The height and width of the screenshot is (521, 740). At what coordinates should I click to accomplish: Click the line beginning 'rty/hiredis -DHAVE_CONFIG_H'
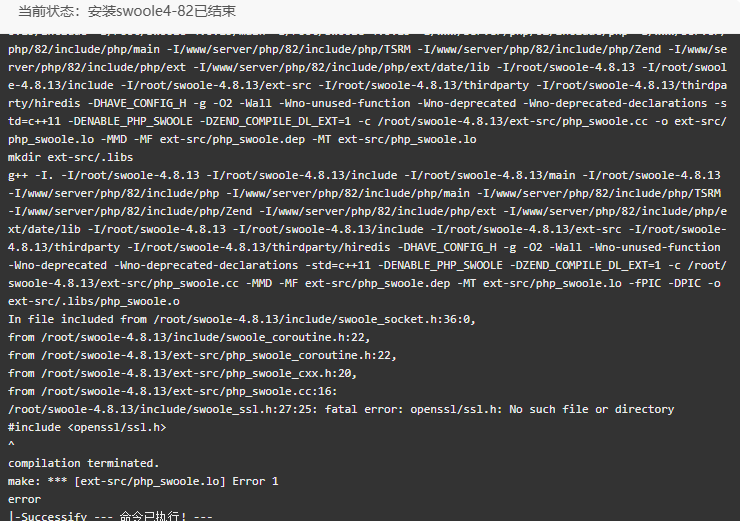(367, 103)
